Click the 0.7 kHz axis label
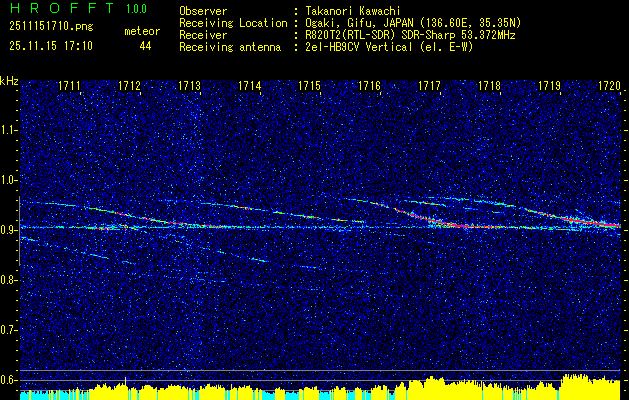 click(x=8, y=330)
